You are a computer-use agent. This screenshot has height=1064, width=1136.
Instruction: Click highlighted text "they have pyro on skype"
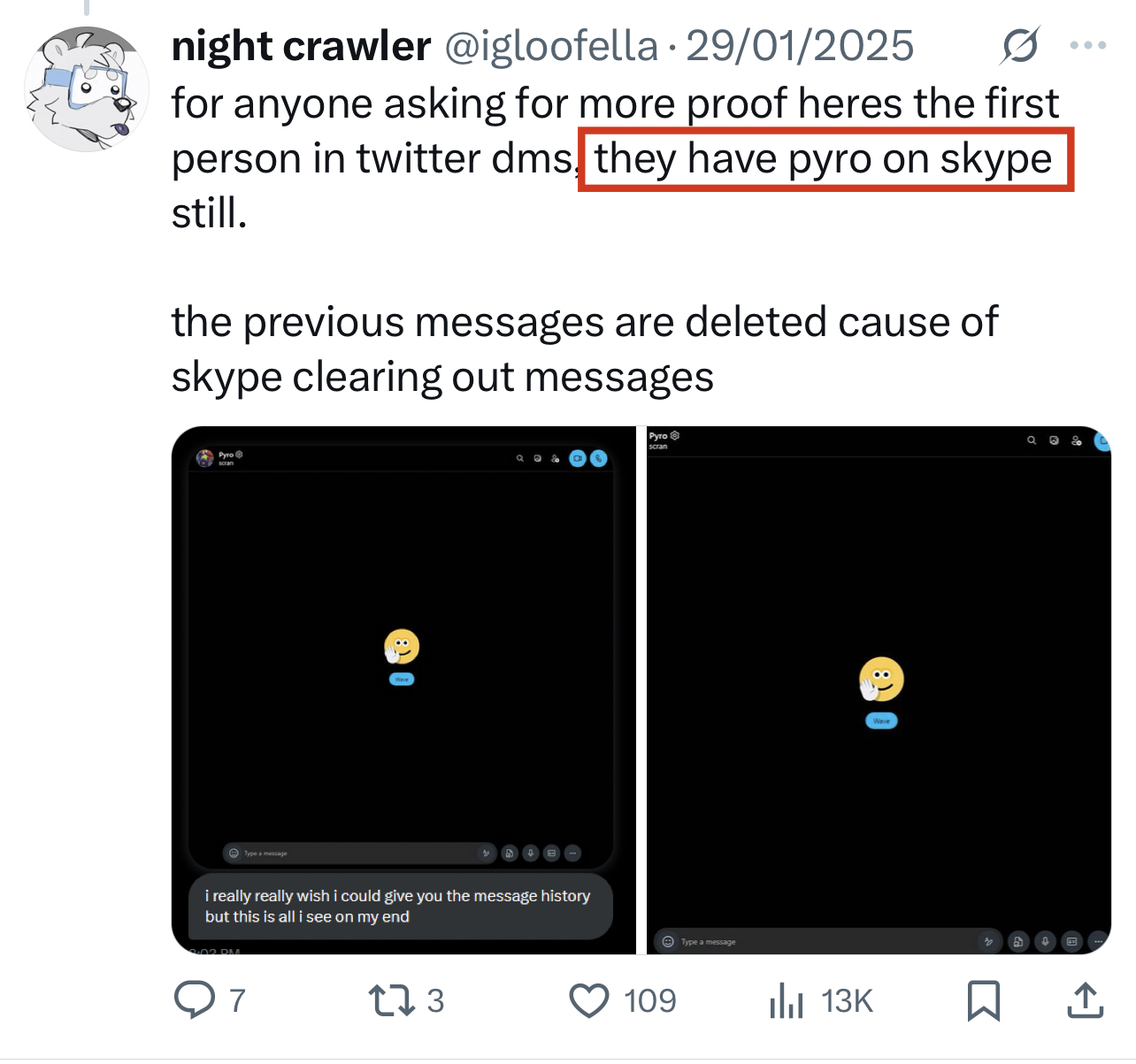point(824,159)
